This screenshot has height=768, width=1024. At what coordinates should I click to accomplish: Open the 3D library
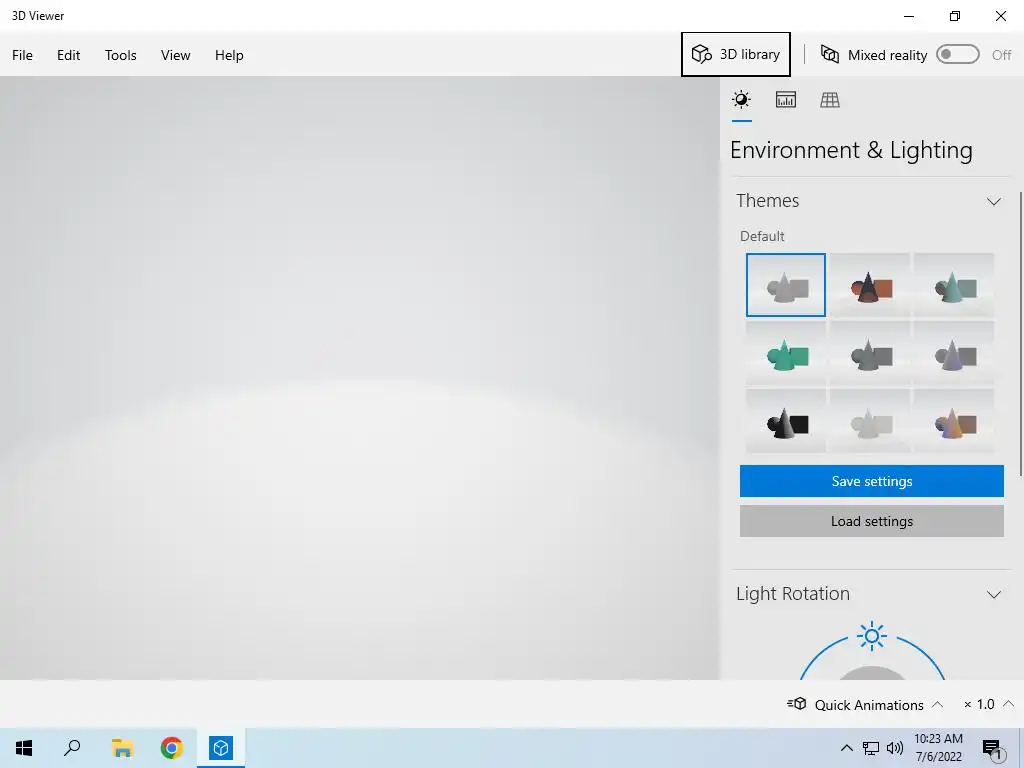pyautogui.click(x=735, y=54)
